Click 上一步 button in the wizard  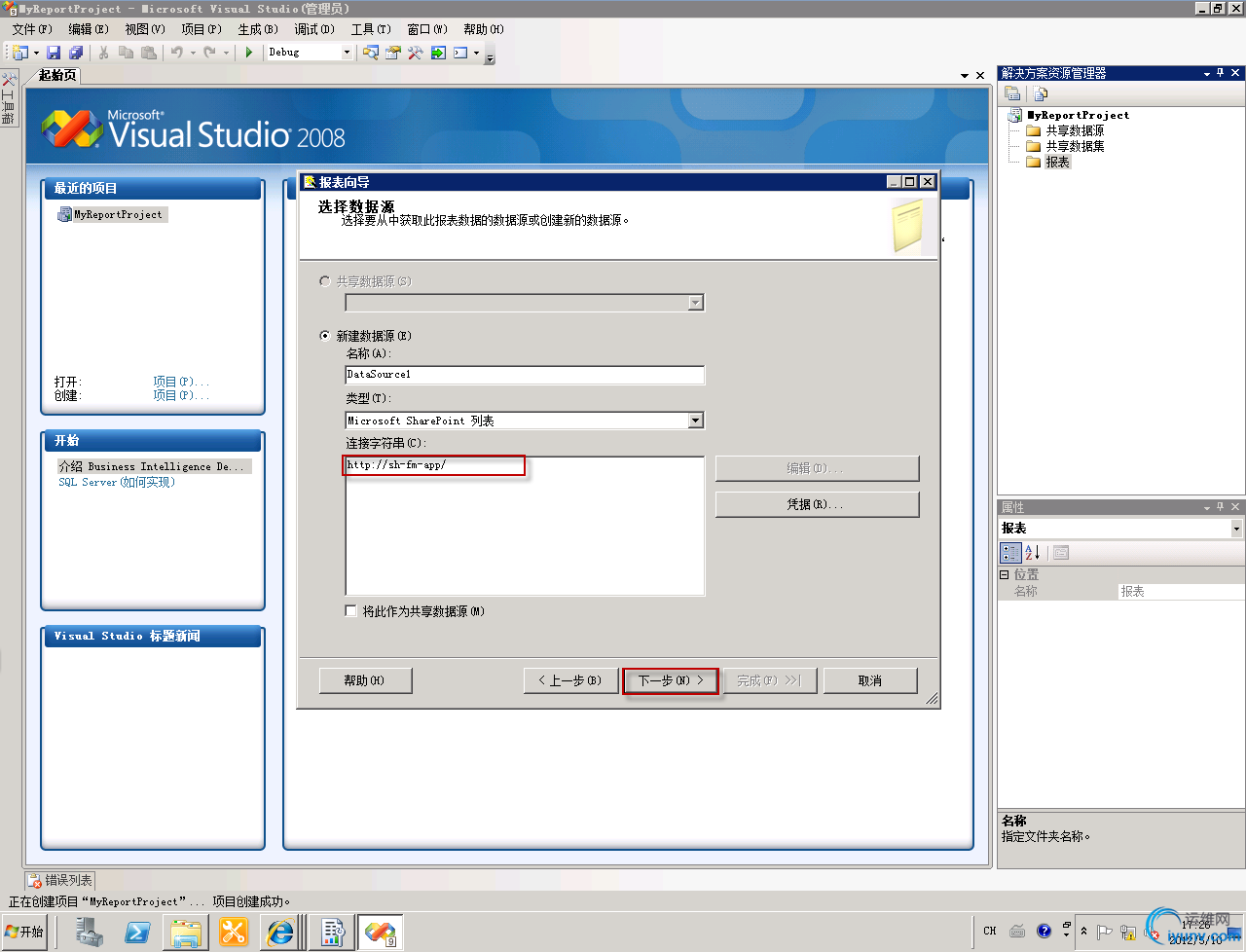[570, 680]
